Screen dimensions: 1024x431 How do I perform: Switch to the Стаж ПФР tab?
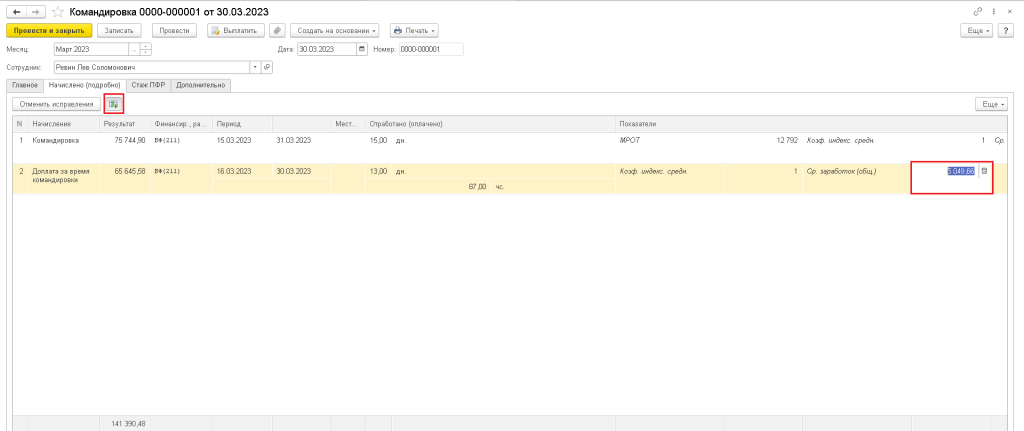point(148,85)
